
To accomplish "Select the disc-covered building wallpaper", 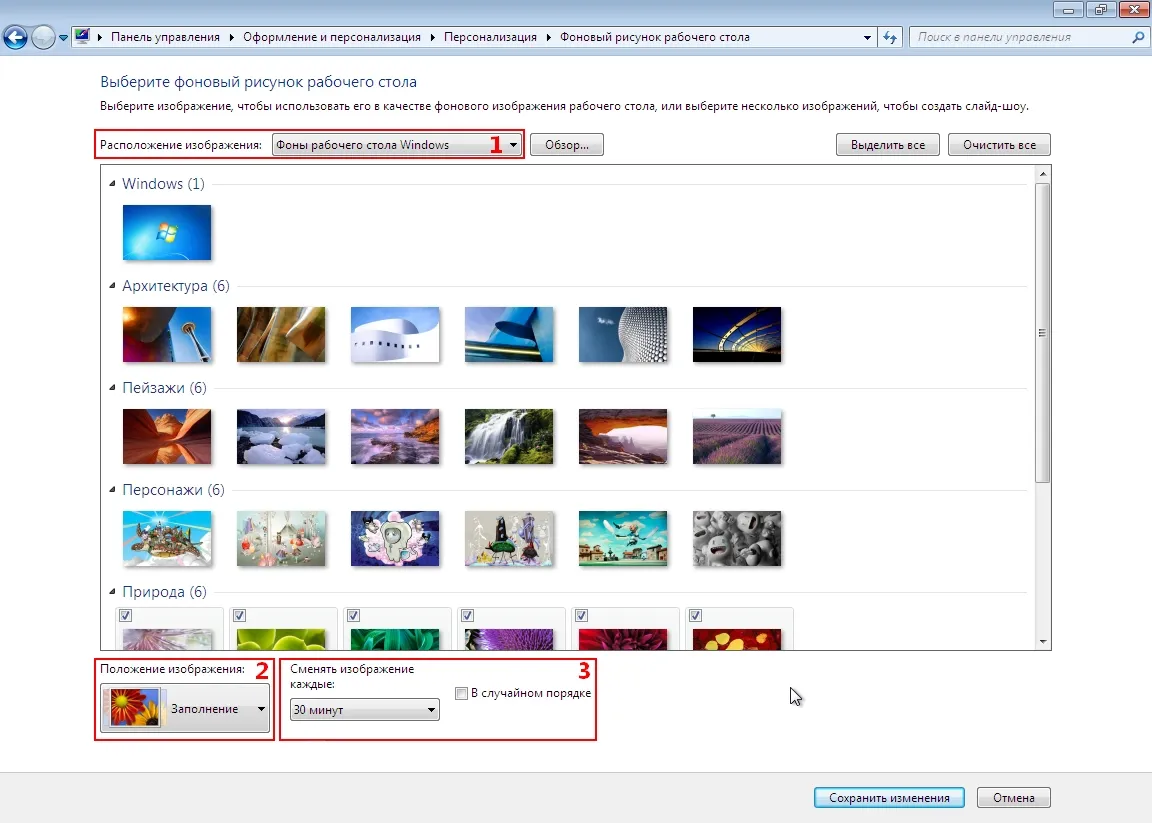I will click(623, 334).
